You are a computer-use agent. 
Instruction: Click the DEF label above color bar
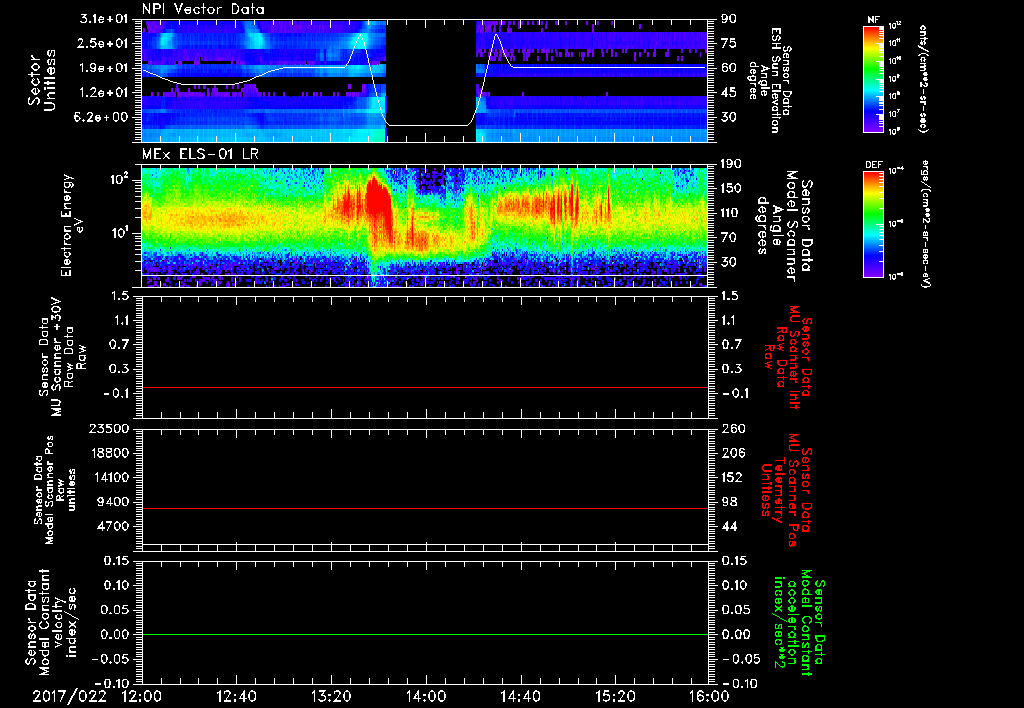(874, 165)
